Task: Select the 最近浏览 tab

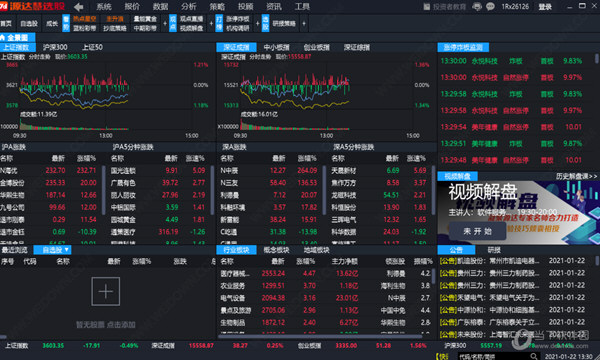Action: point(15,250)
